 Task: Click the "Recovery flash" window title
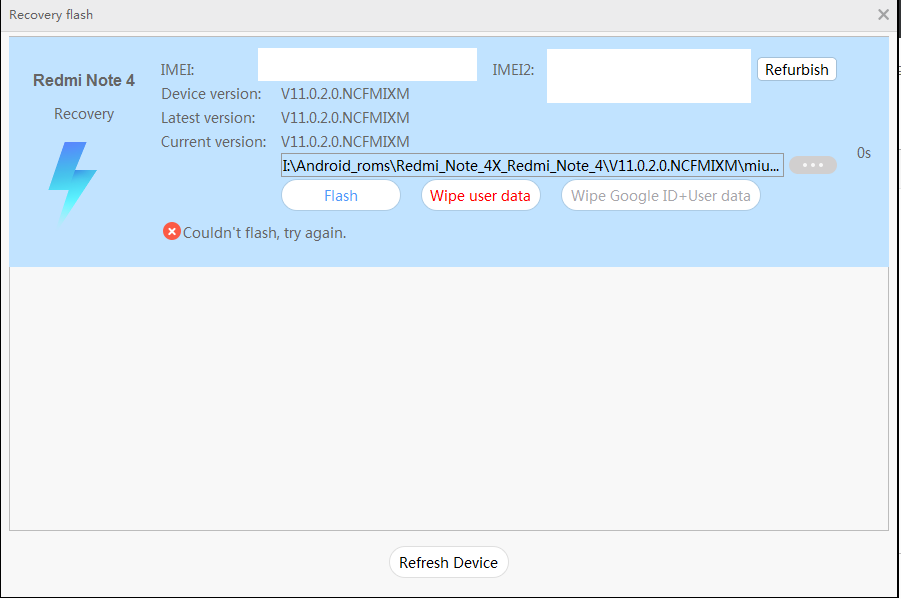pos(51,15)
